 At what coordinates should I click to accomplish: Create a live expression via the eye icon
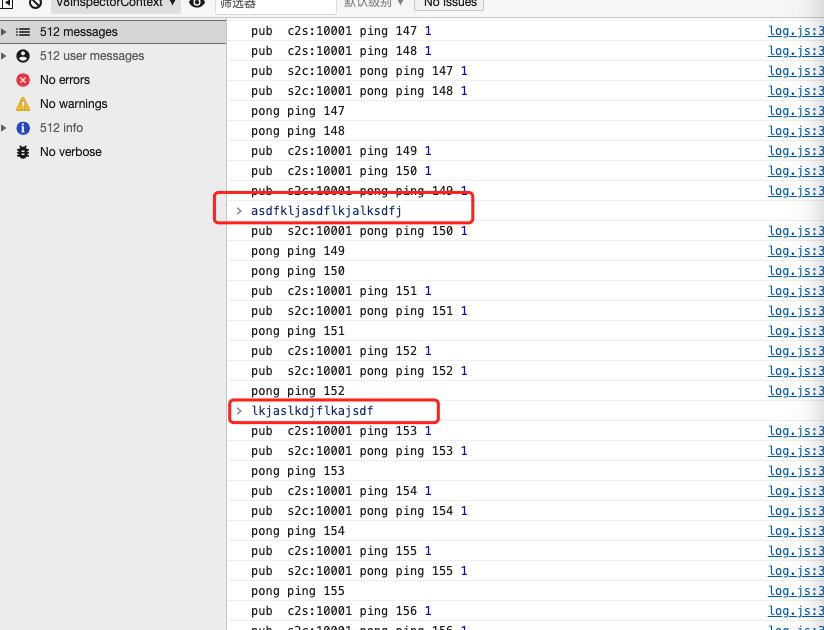tap(196, 4)
